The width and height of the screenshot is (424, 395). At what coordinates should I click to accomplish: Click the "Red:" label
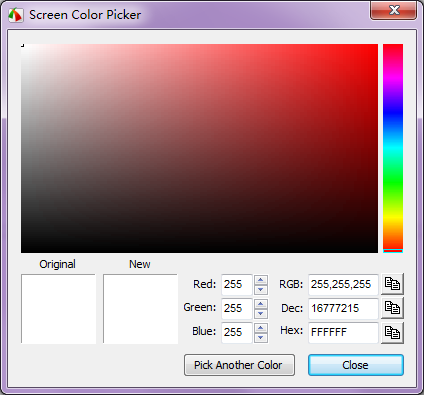(205, 284)
